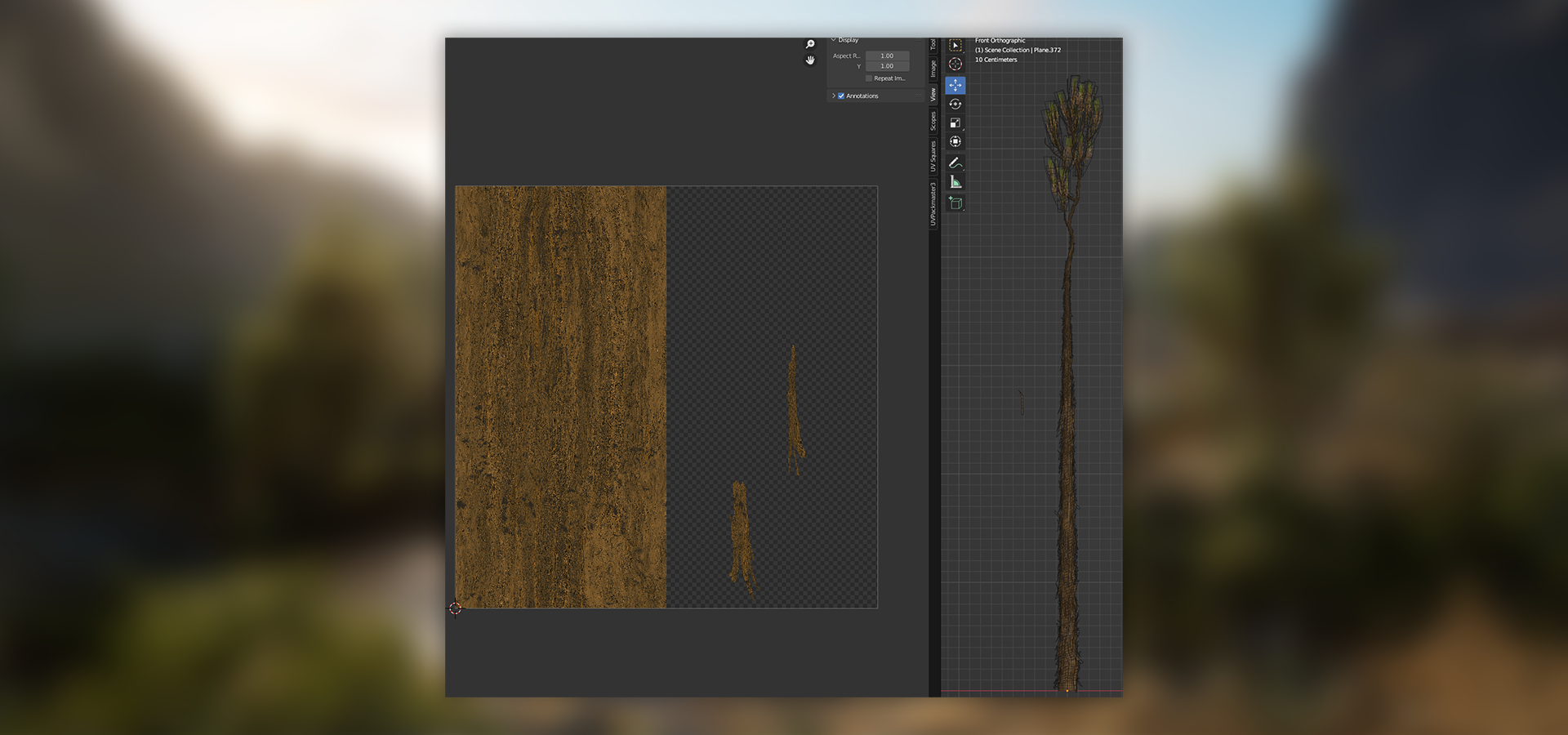The width and height of the screenshot is (1568, 735).
Task: Click the pan hand icon in UV editor
Action: [x=810, y=60]
